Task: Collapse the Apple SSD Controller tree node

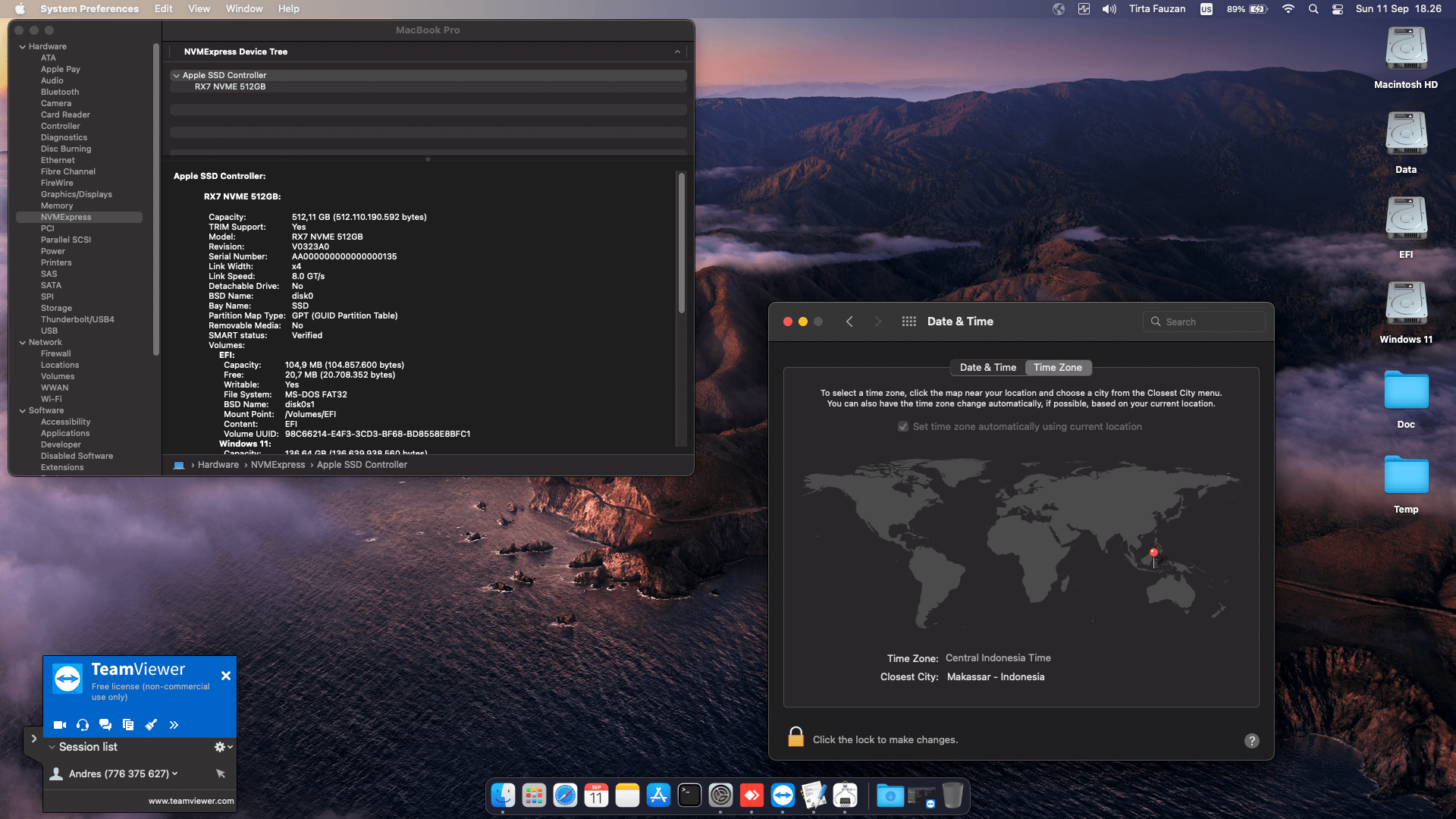Action: point(176,76)
